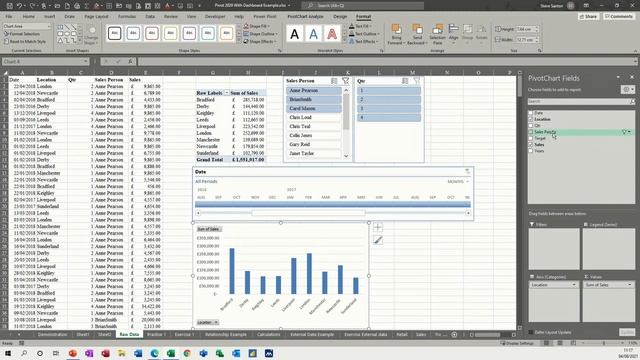Select Chris Load in Sales Person slicer
The height and width of the screenshot is (360, 640).
[x=313, y=118]
